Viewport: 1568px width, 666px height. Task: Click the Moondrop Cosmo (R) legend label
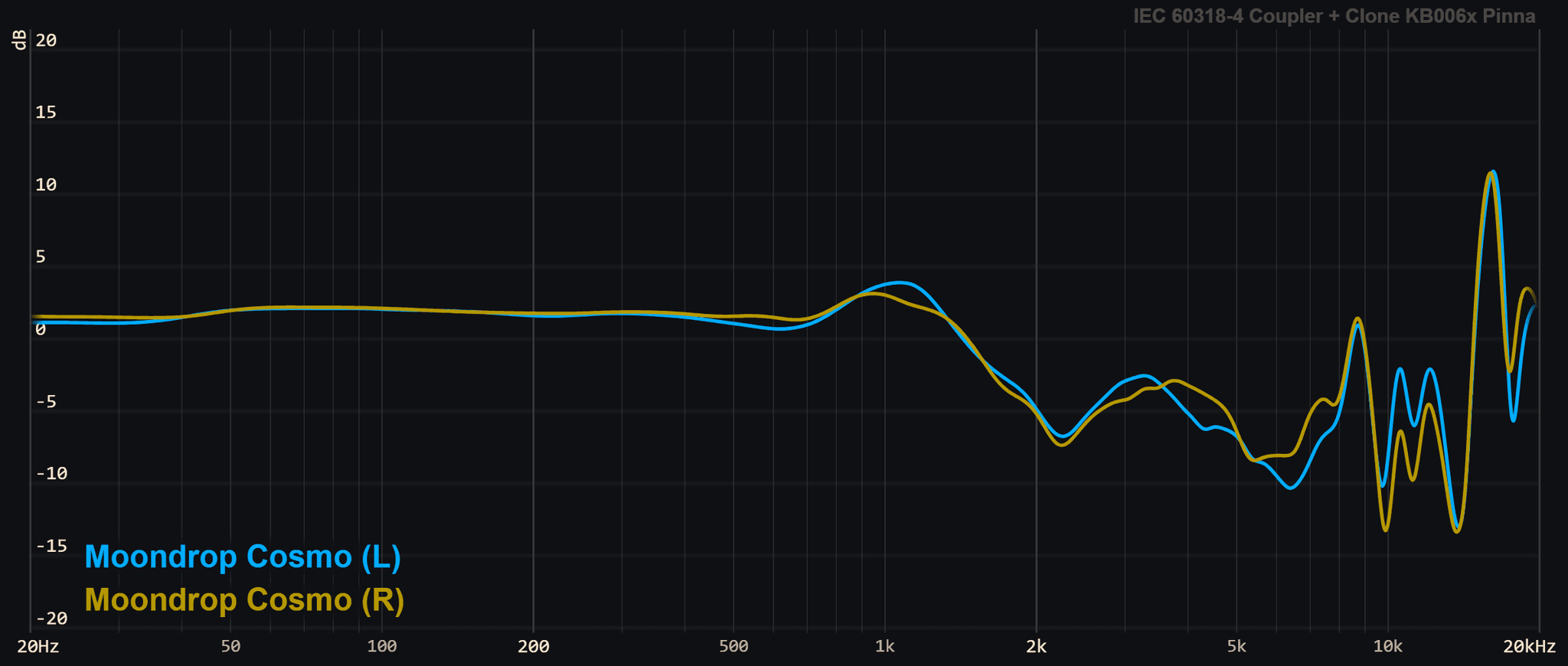[x=244, y=600]
